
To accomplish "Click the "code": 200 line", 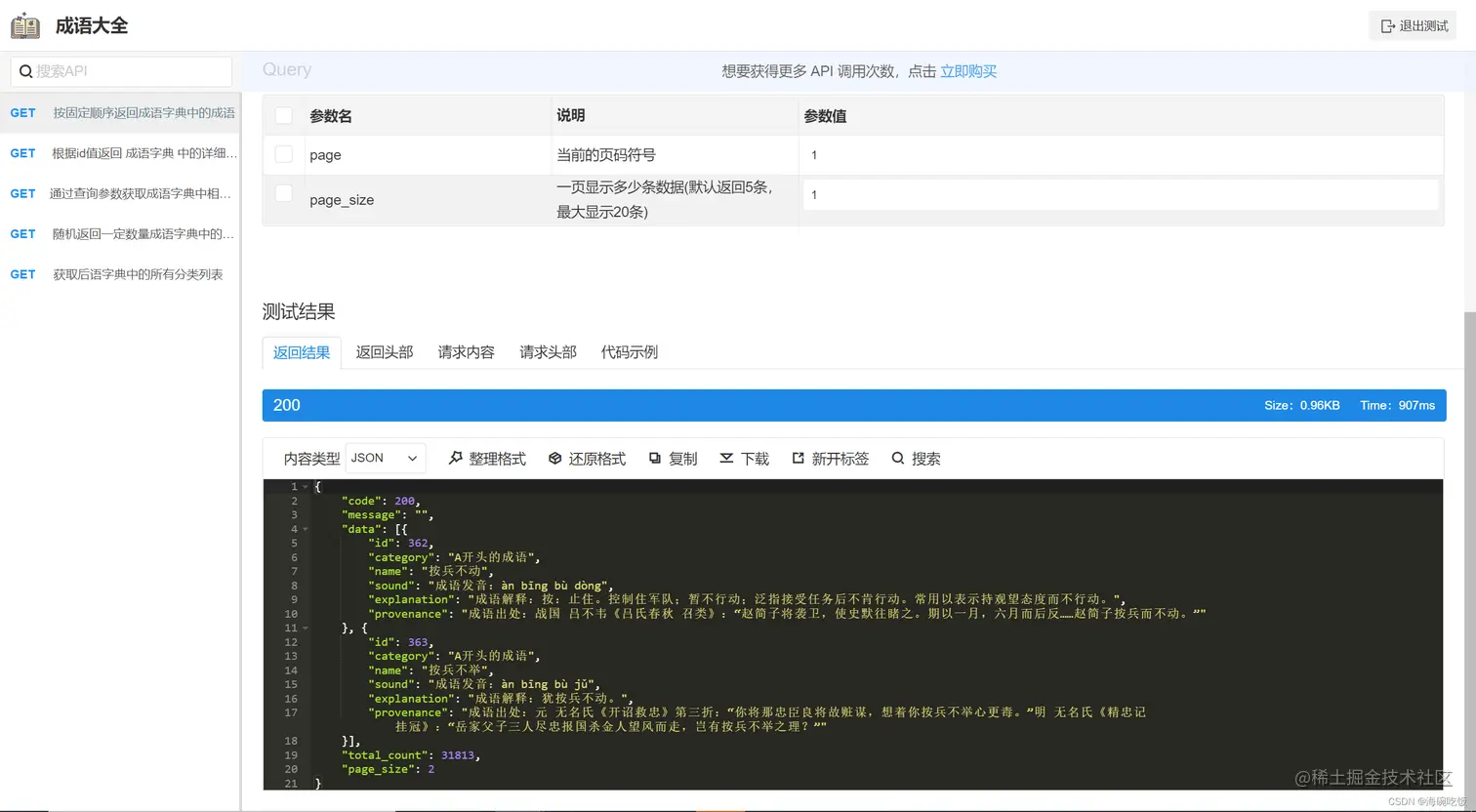I will [x=381, y=501].
